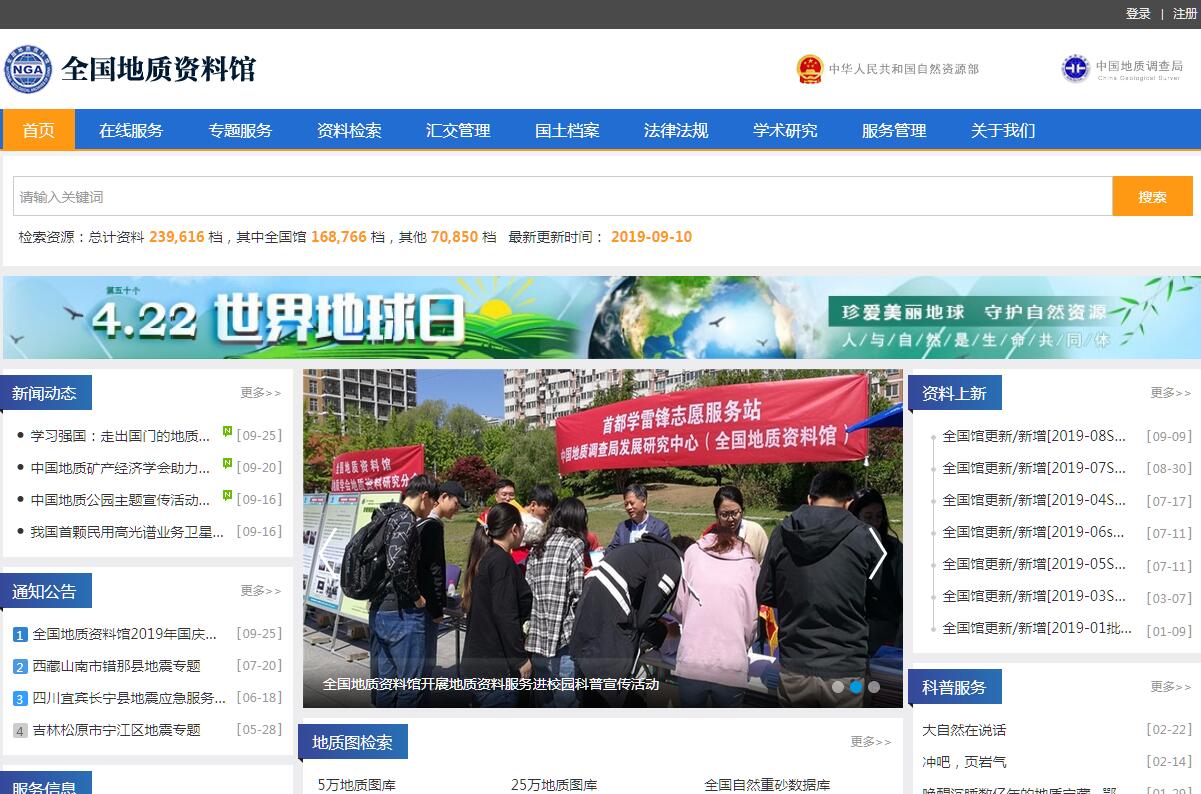Click the 科普服务 section header
Image resolution: width=1201 pixels, height=794 pixels.
(955, 687)
